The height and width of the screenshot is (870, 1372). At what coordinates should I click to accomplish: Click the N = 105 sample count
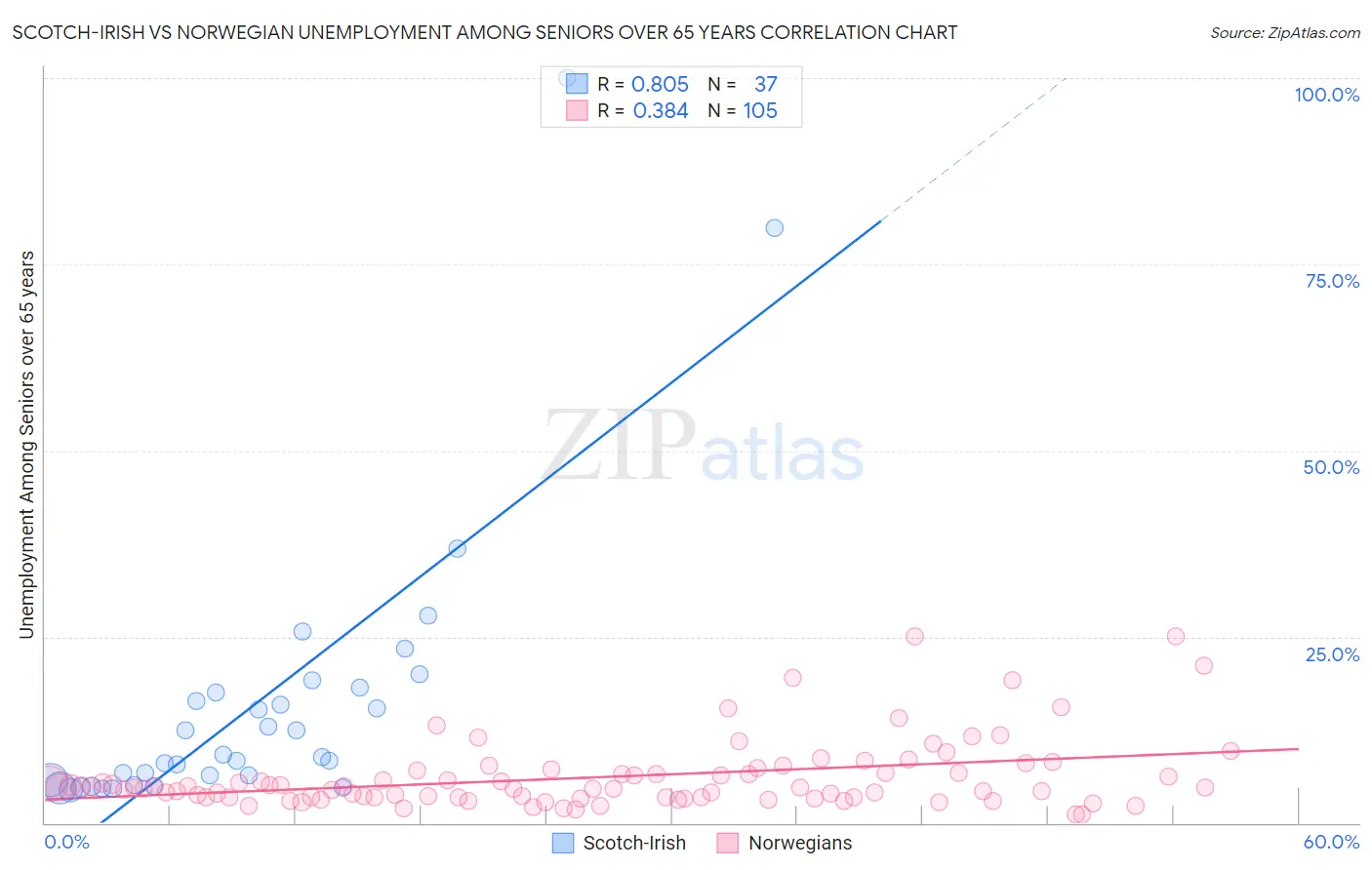pos(743,110)
